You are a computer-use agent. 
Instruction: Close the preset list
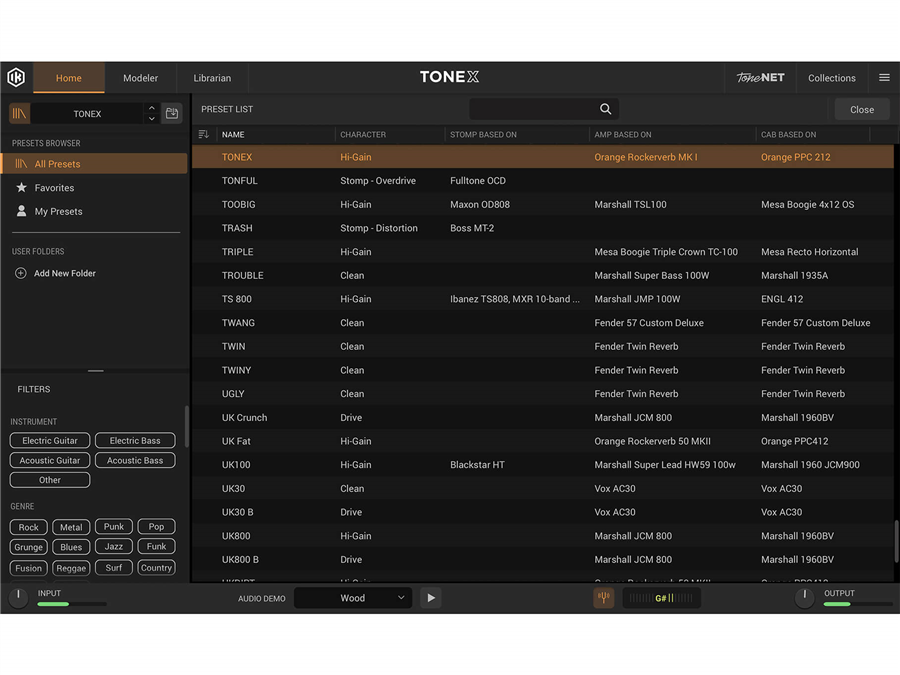861,110
